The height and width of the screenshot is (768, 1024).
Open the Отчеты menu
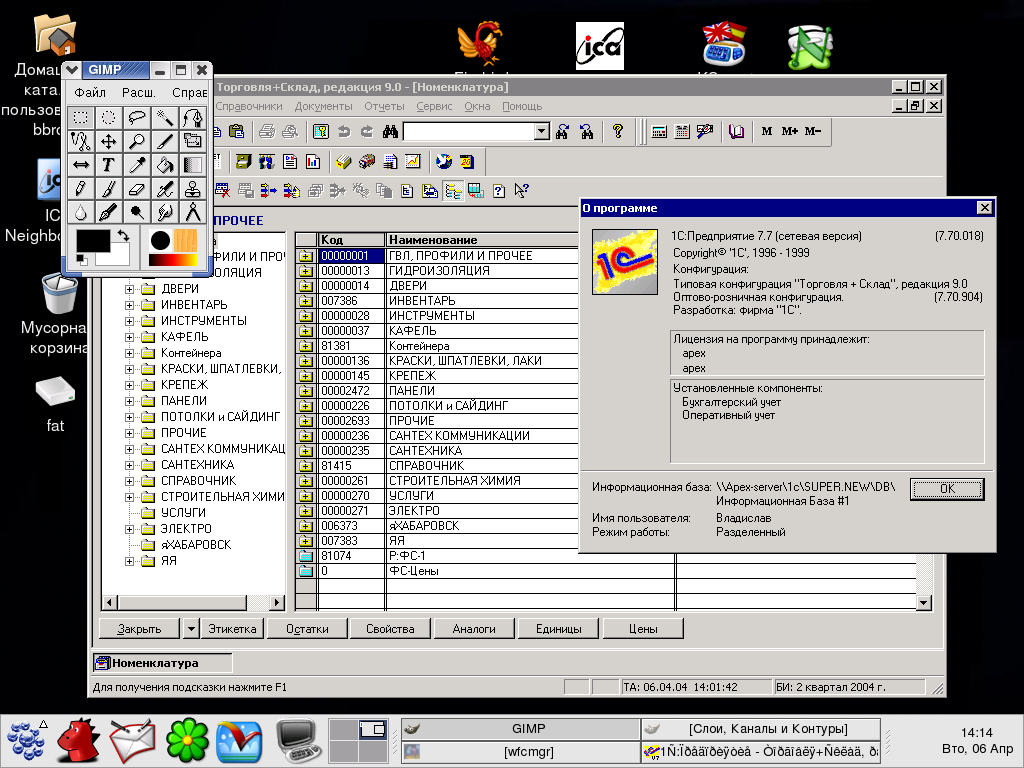385,106
